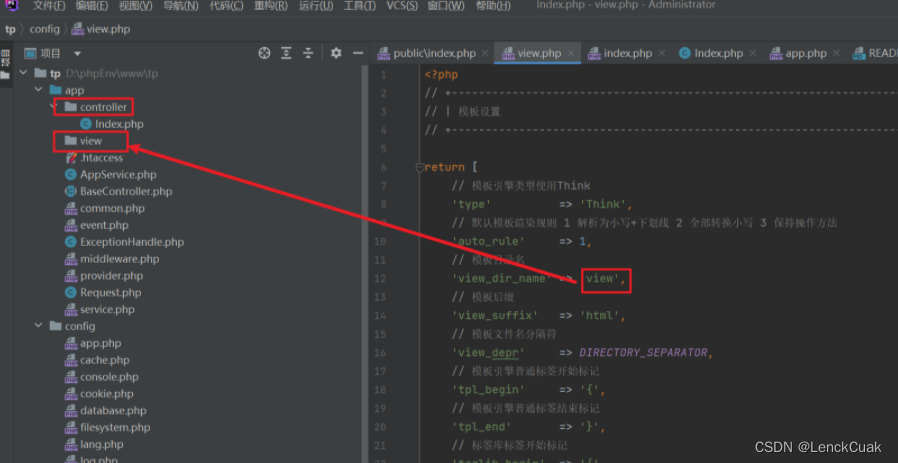Select Index.php under controller
Viewport: 898px width, 463px height.
click(x=112, y=124)
